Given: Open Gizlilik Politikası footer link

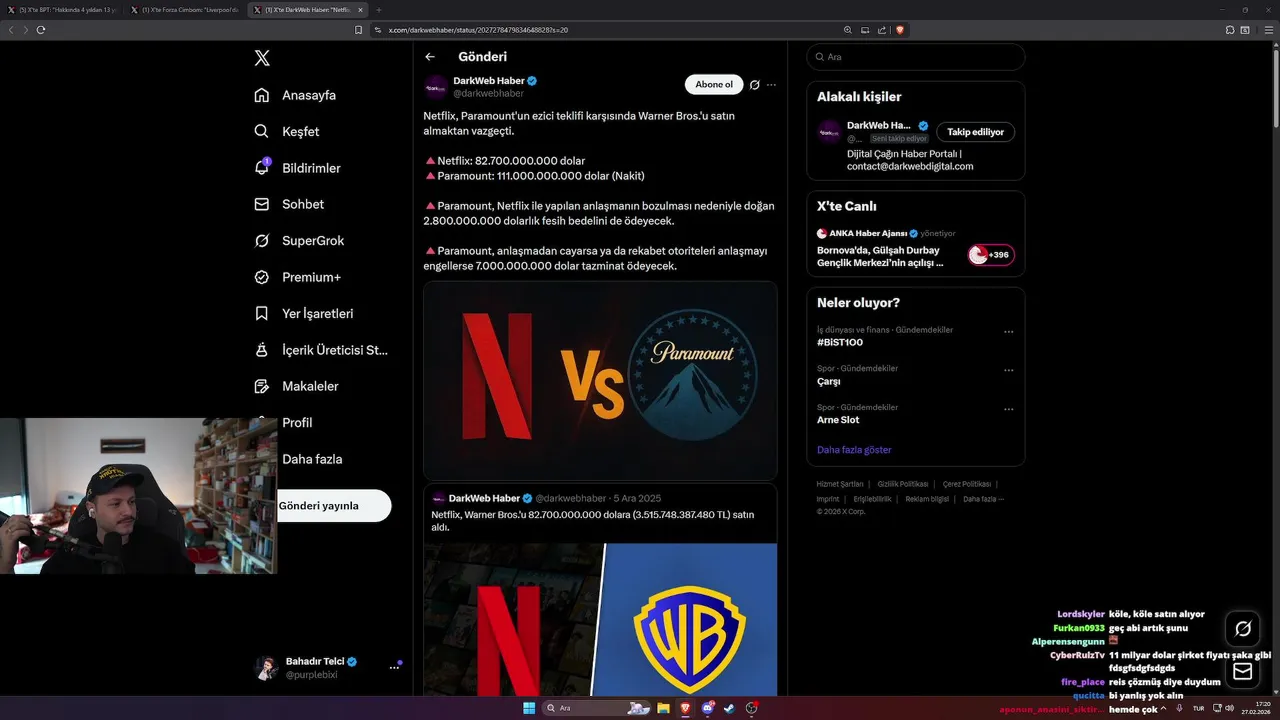Looking at the screenshot, I should pyautogui.click(x=903, y=484).
